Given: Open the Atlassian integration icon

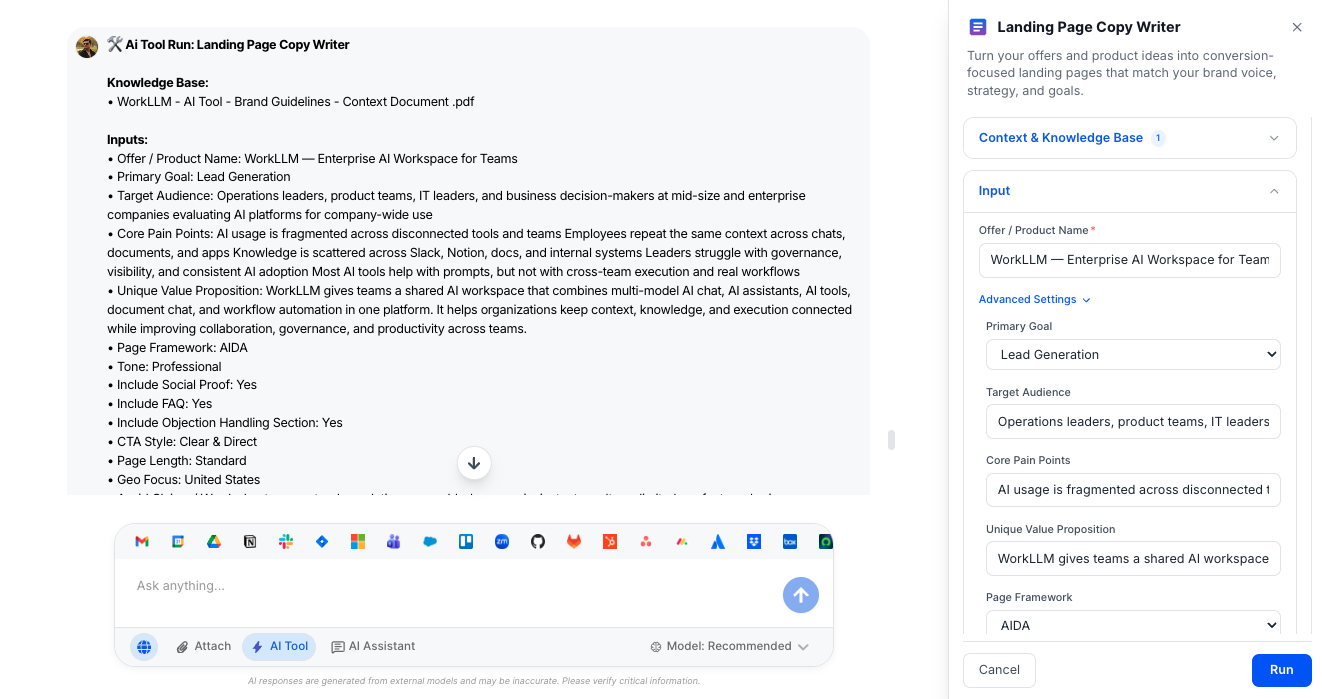Looking at the screenshot, I should tap(718, 541).
